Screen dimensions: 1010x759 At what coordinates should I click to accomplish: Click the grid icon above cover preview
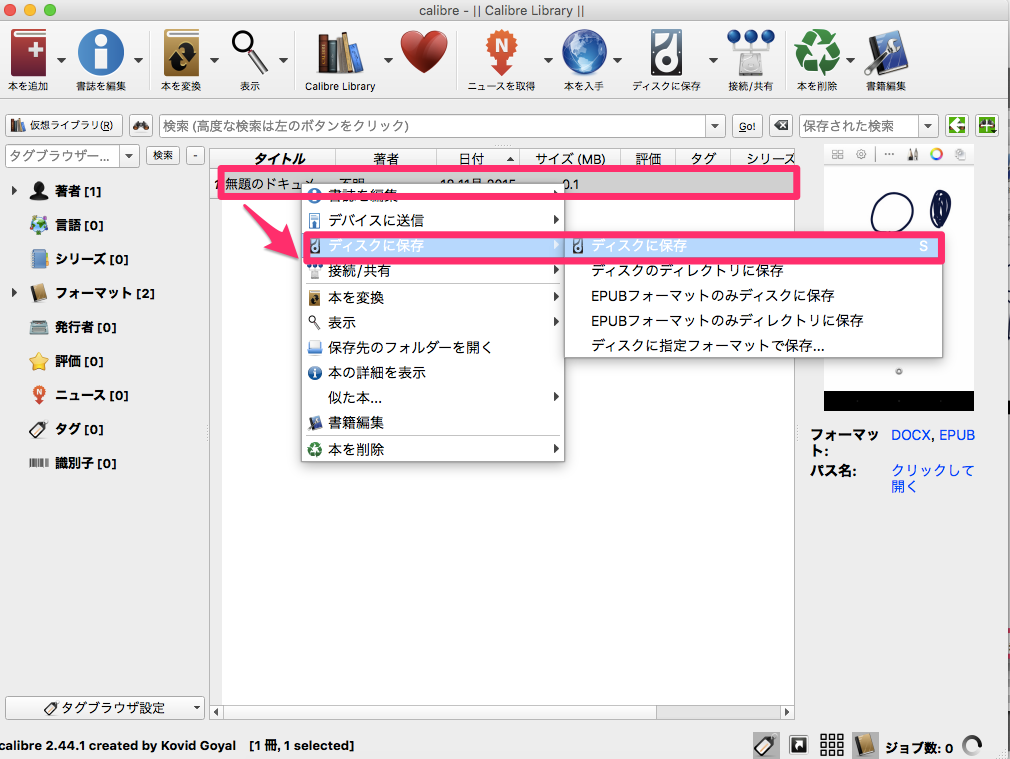tap(837, 154)
